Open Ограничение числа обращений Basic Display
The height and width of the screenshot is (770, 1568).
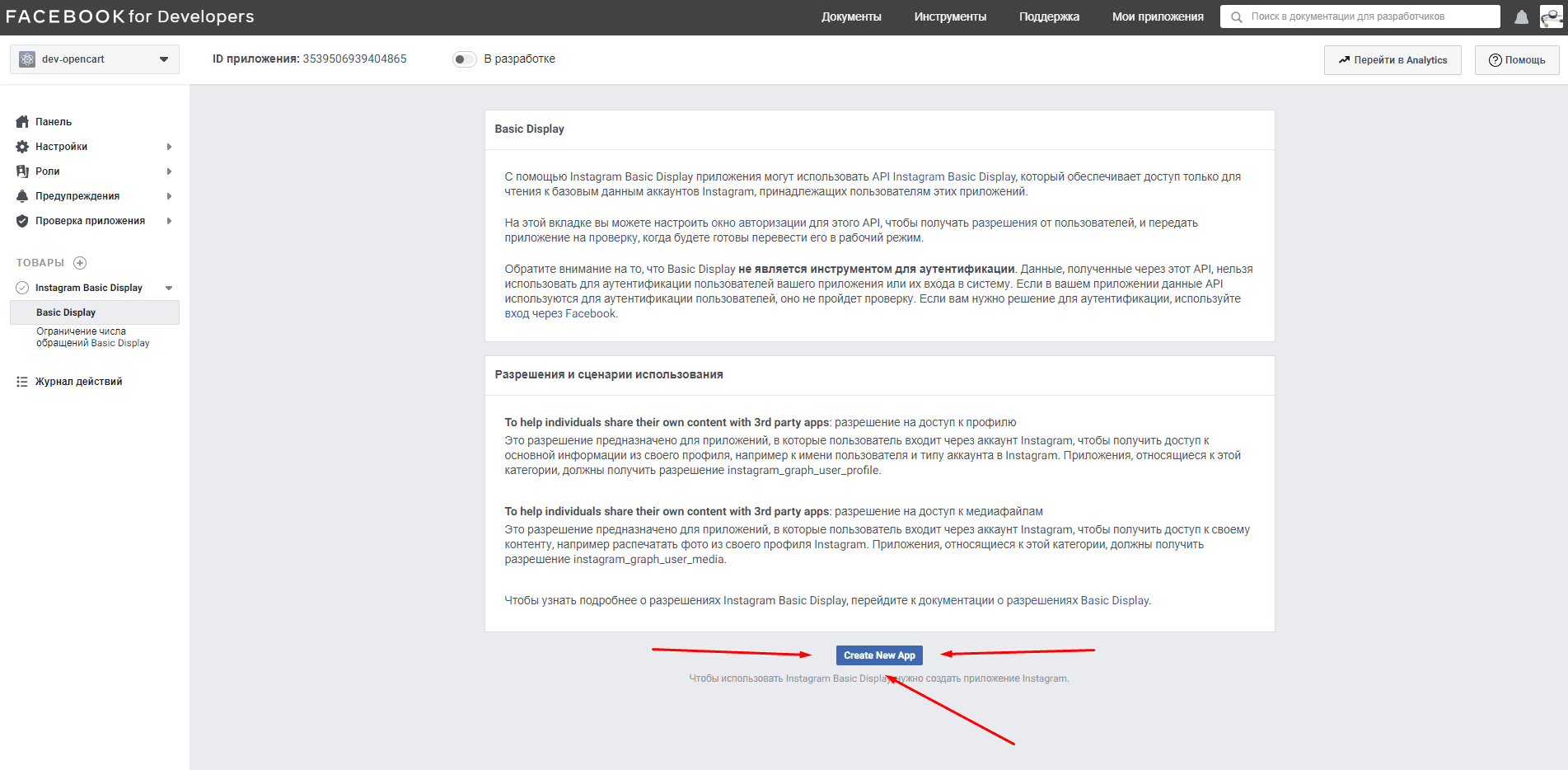pos(93,337)
